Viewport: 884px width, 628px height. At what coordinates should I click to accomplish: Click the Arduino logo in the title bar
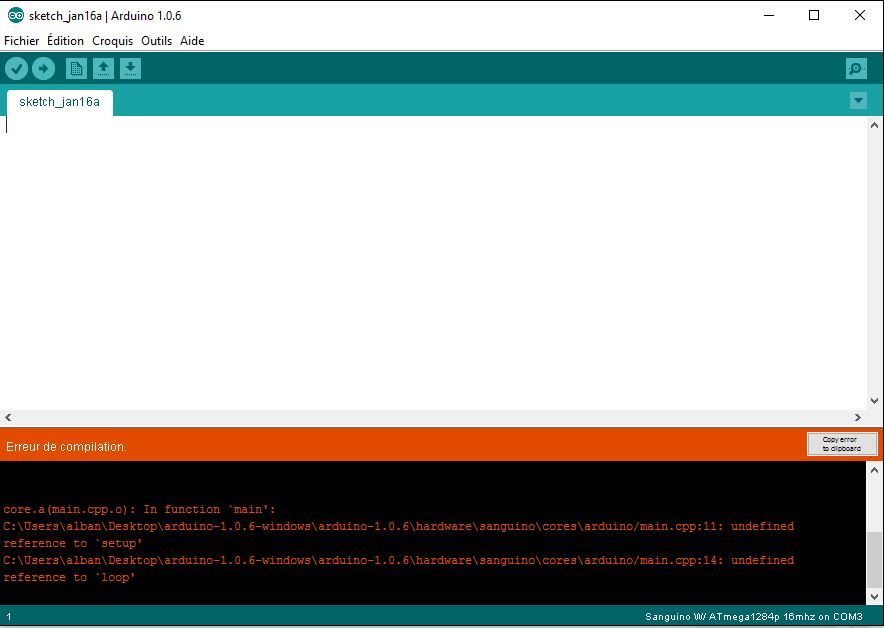pos(16,15)
